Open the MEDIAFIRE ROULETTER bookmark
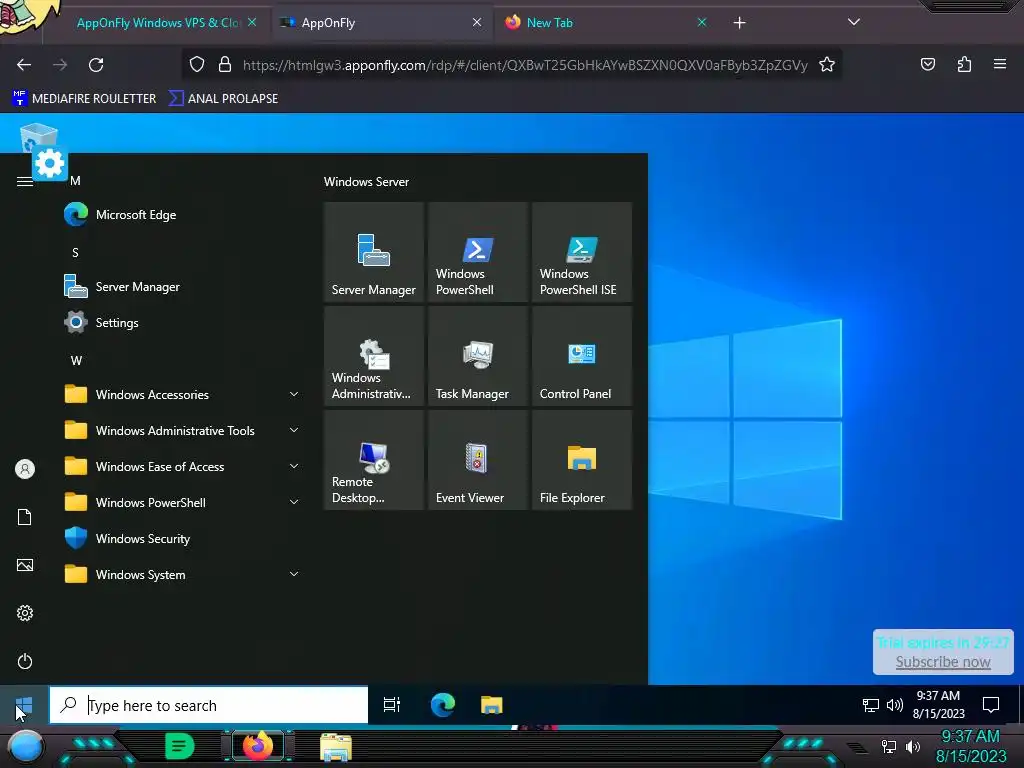Image resolution: width=1024 pixels, height=768 pixels. tap(84, 99)
